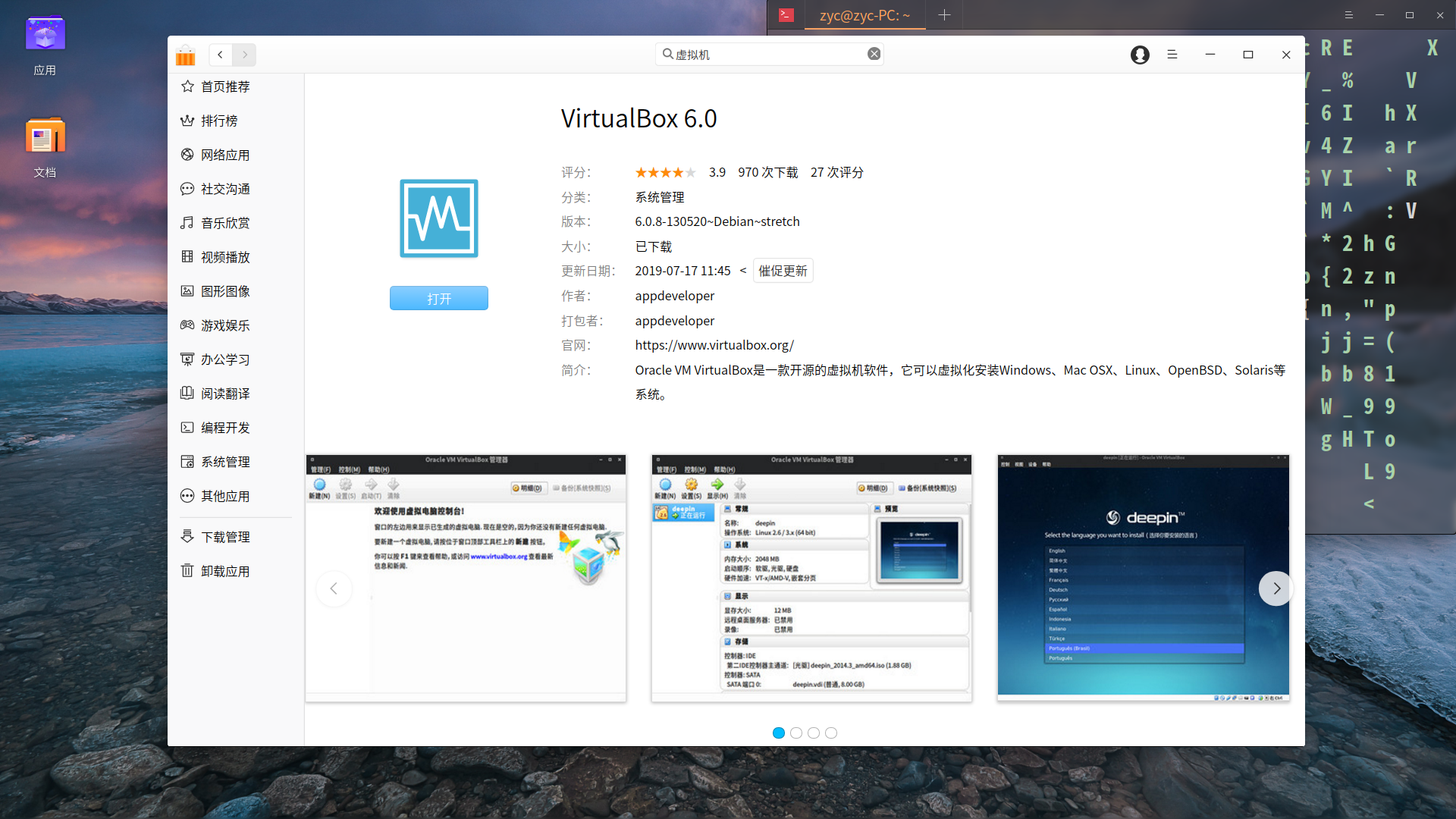Click the 编程开发 terminal icon
This screenshot has height=819, width=1456.
click(187, 427)
